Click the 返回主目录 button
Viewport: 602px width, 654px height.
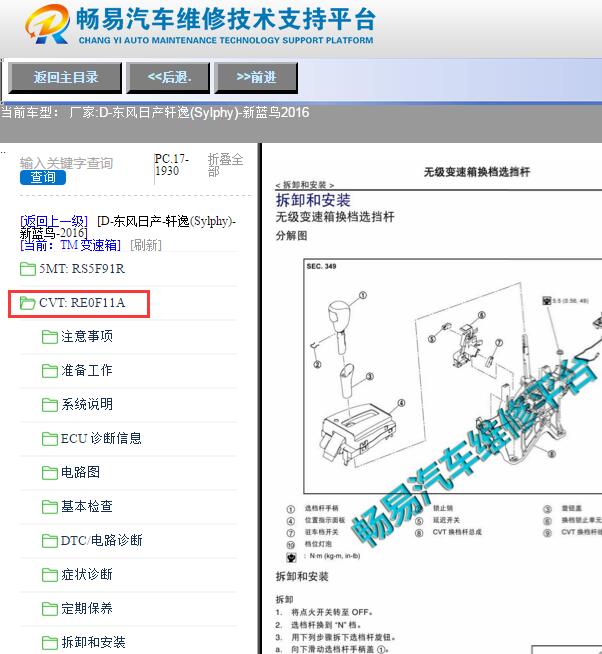[65, 78]
